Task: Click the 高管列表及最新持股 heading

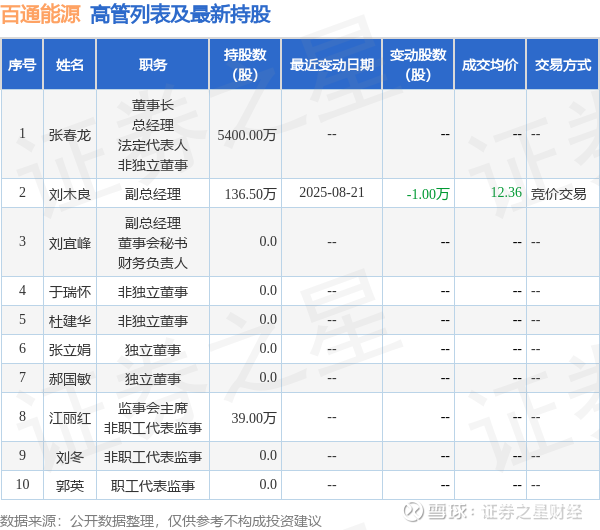Action: click(180, 15)
